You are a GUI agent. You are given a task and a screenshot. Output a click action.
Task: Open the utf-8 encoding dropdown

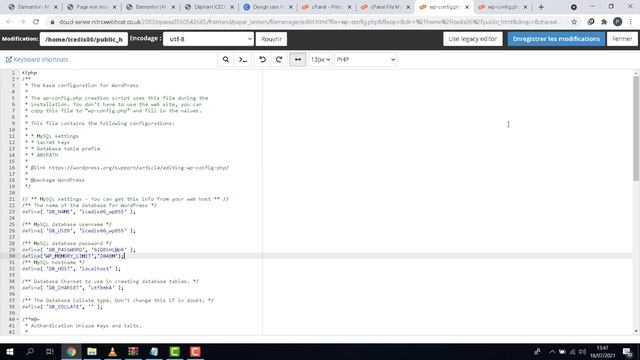click(209, 39)
